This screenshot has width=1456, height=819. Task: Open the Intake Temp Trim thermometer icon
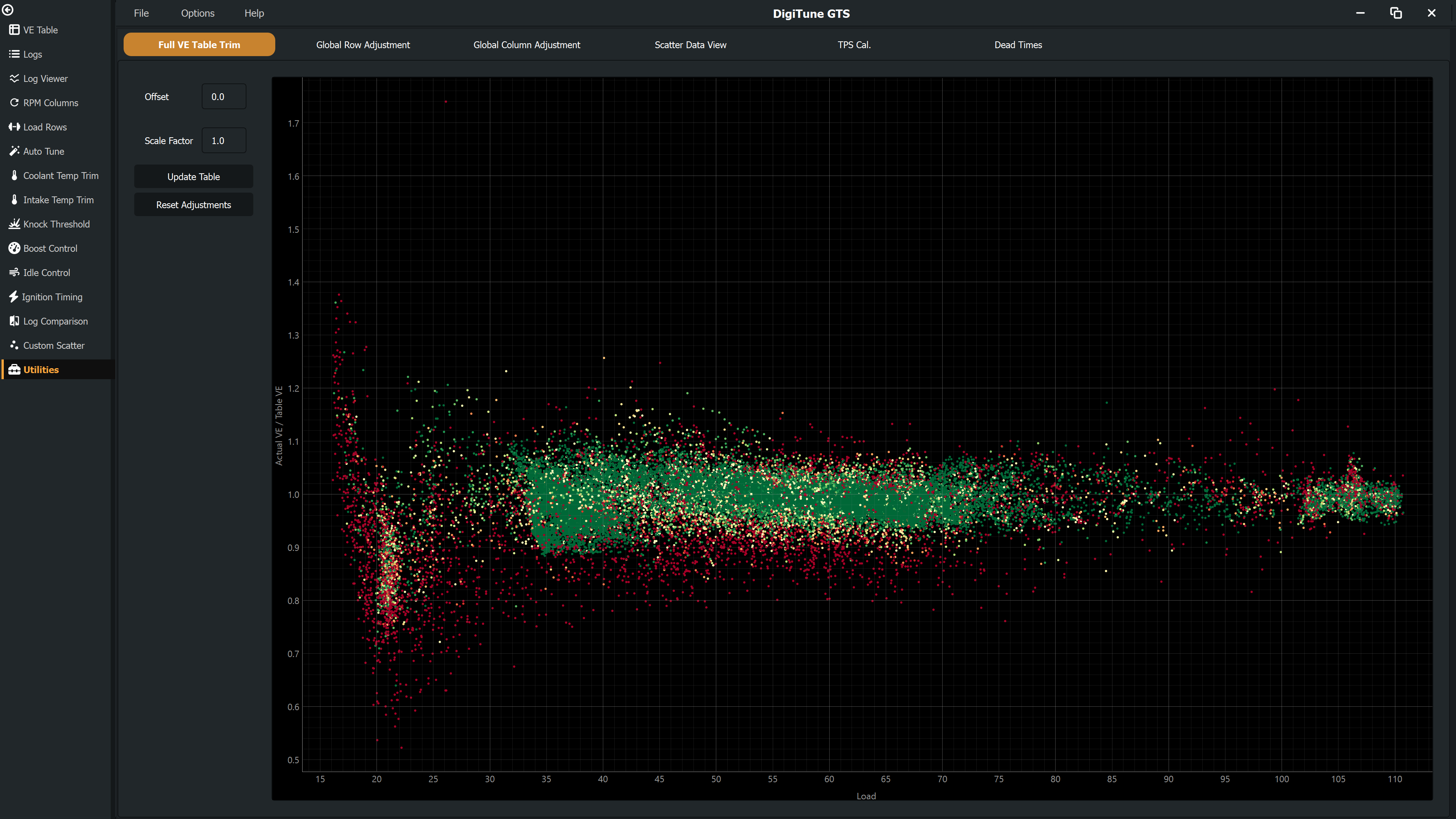coord(14,199)
